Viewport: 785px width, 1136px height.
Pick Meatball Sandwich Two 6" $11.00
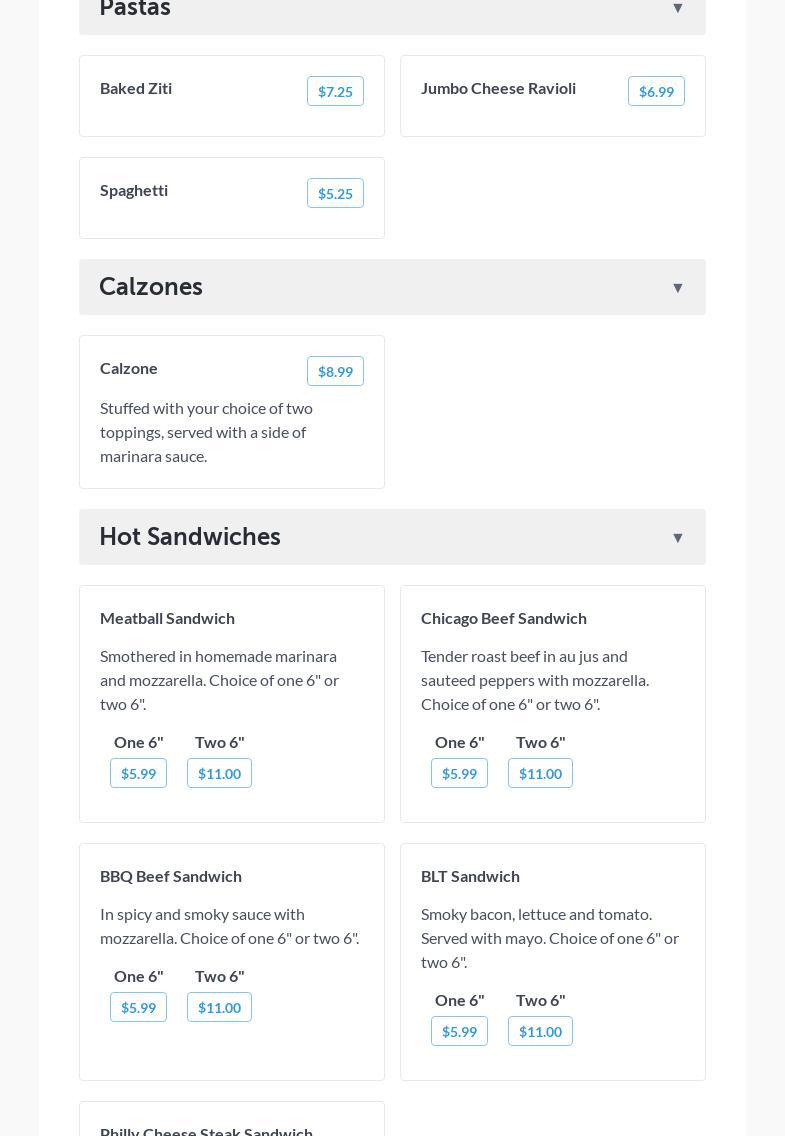coord(219,774)
